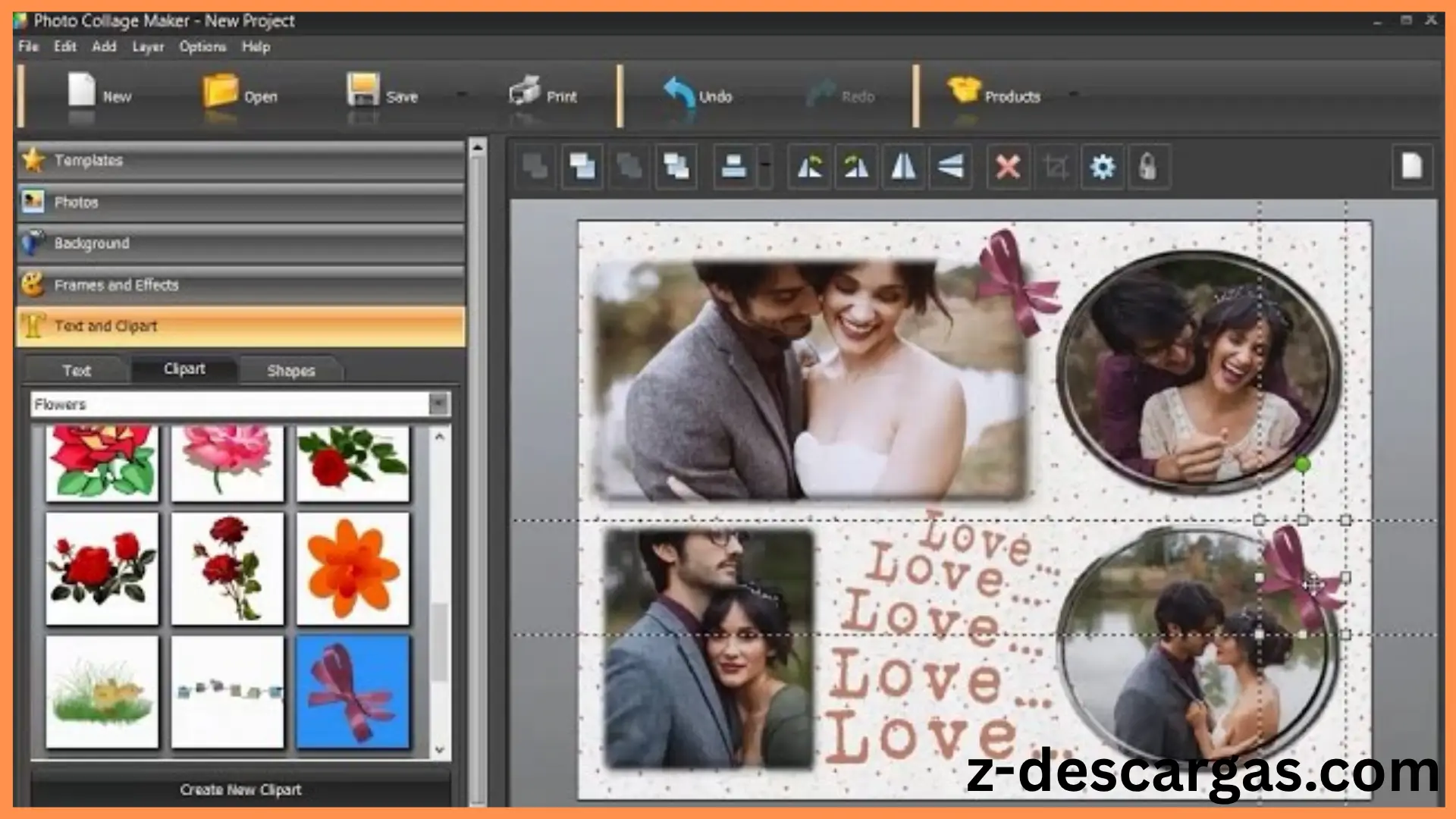Viewport: 1456px width, 819px height.
Task: Open the Flowers clipart category dropdown
Action: pyautogui.click(x=438, y=404)
